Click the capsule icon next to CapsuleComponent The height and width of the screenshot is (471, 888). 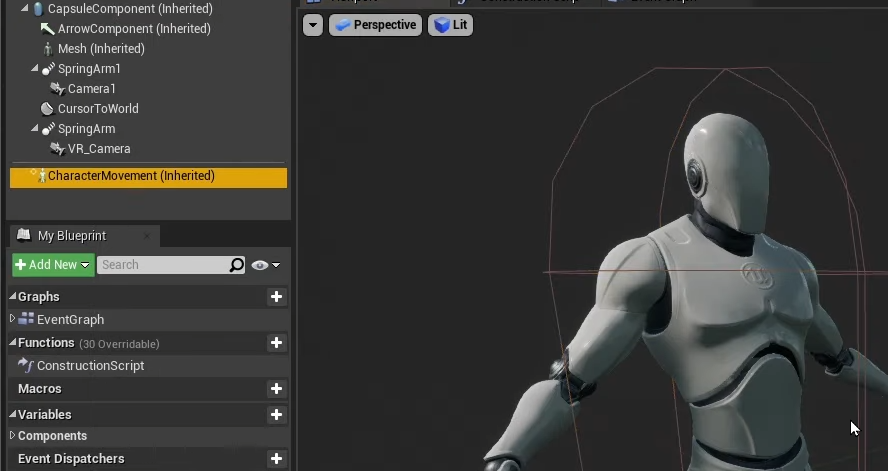coord(39,9)
